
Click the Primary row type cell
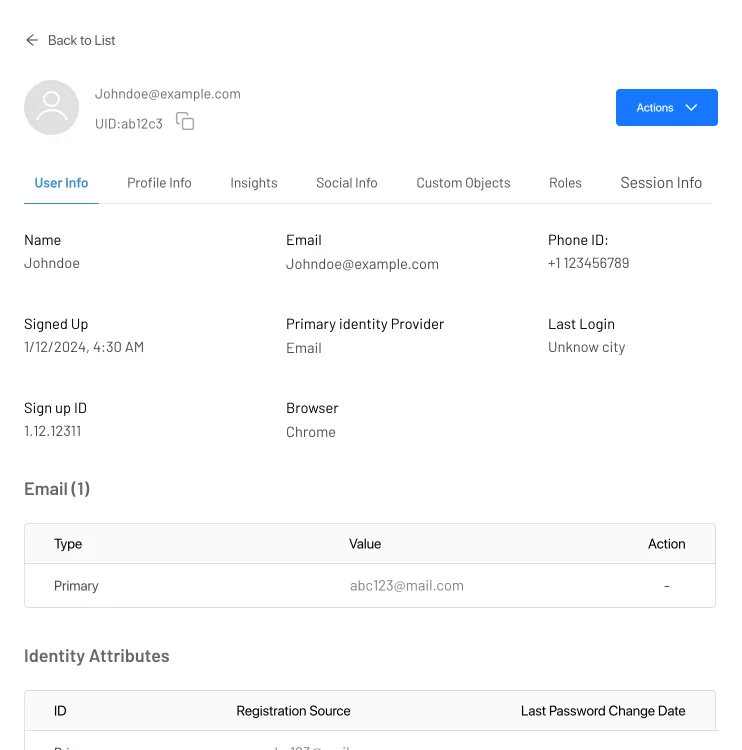tap(76, 586)
